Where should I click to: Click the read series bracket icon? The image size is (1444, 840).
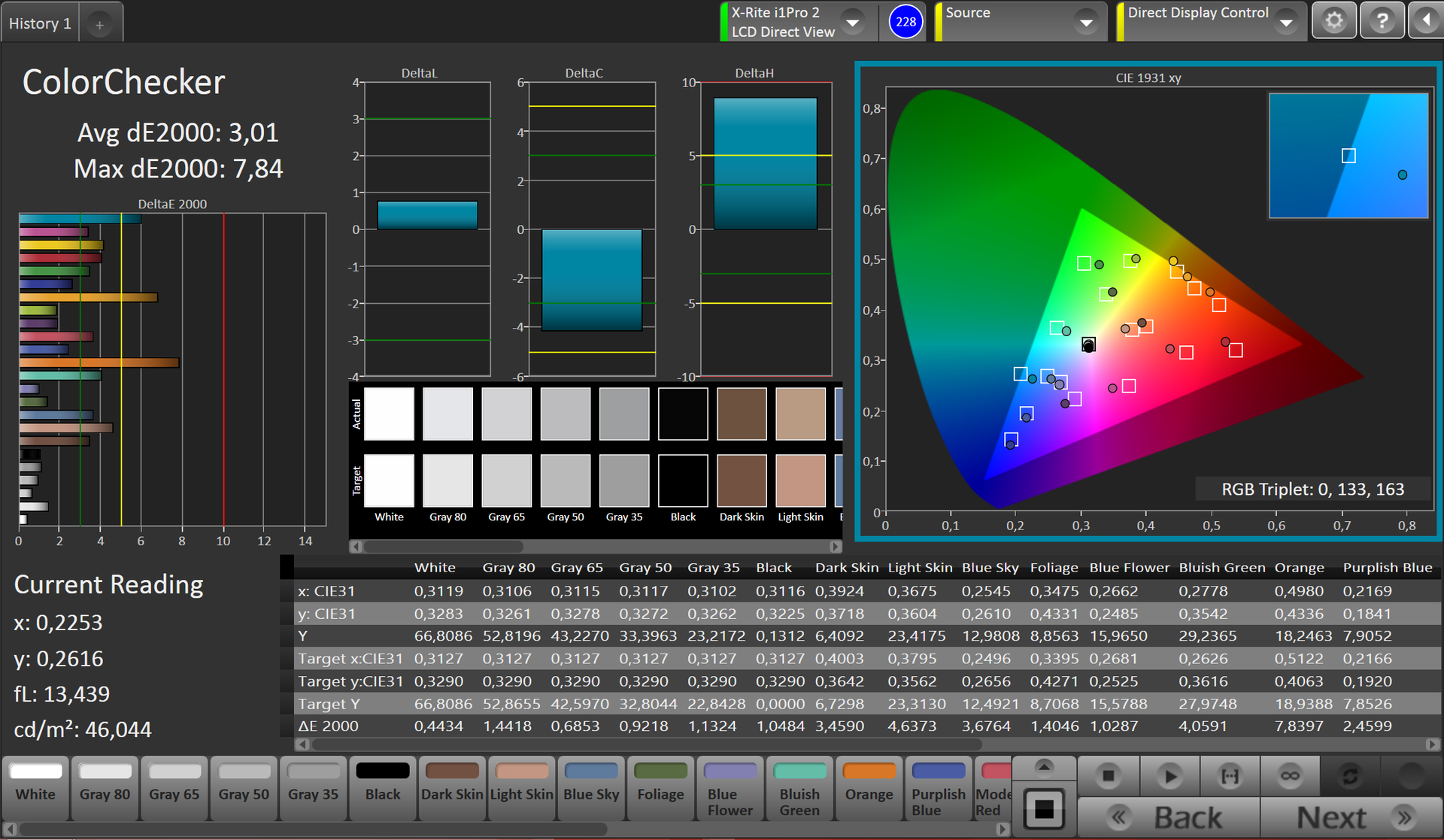point(1230,776)
